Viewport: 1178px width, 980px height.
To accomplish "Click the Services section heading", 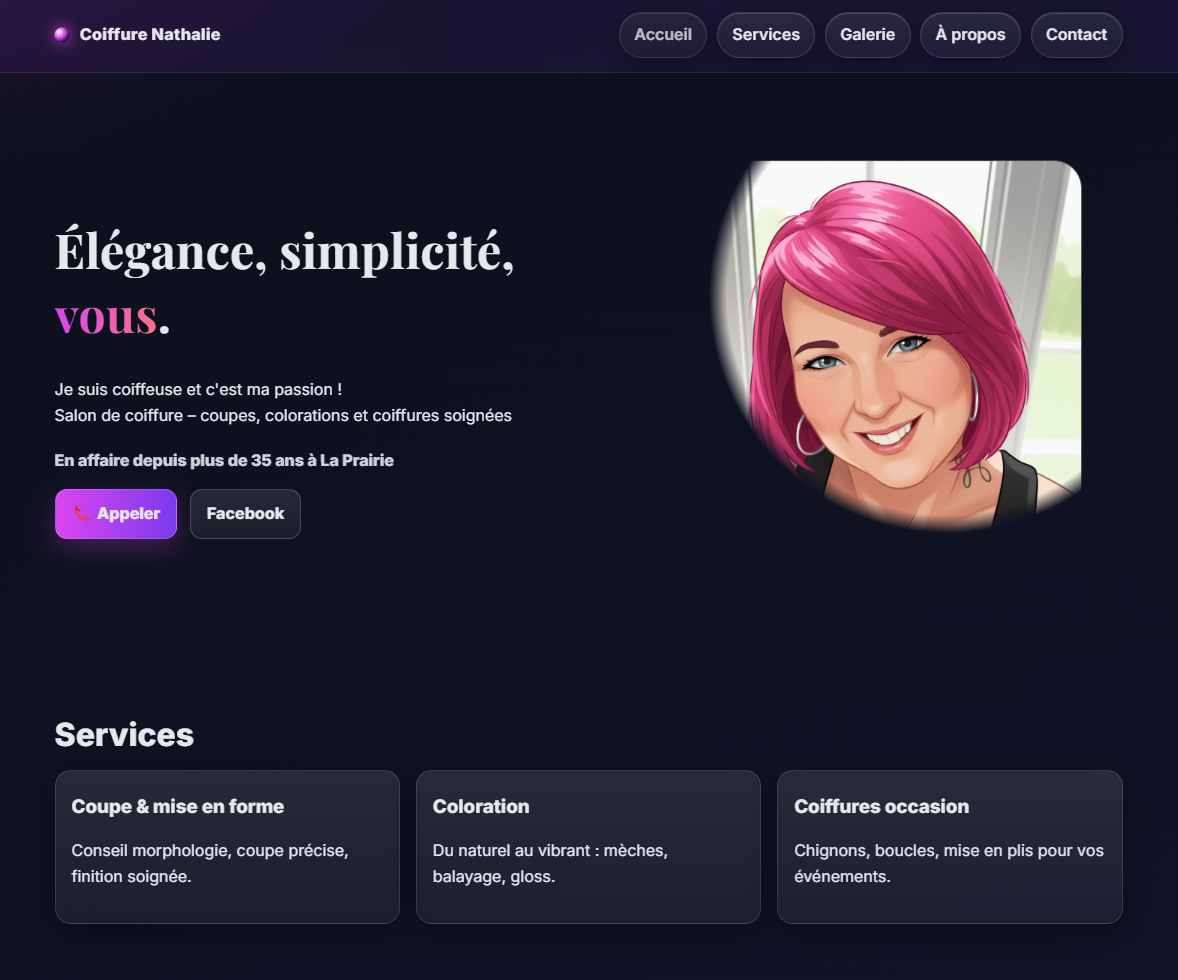I will click(124, 735).
